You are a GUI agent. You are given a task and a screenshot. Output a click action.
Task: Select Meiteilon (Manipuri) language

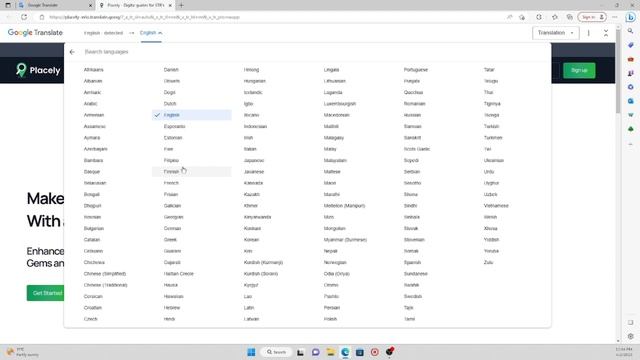[x=344, y=206]
